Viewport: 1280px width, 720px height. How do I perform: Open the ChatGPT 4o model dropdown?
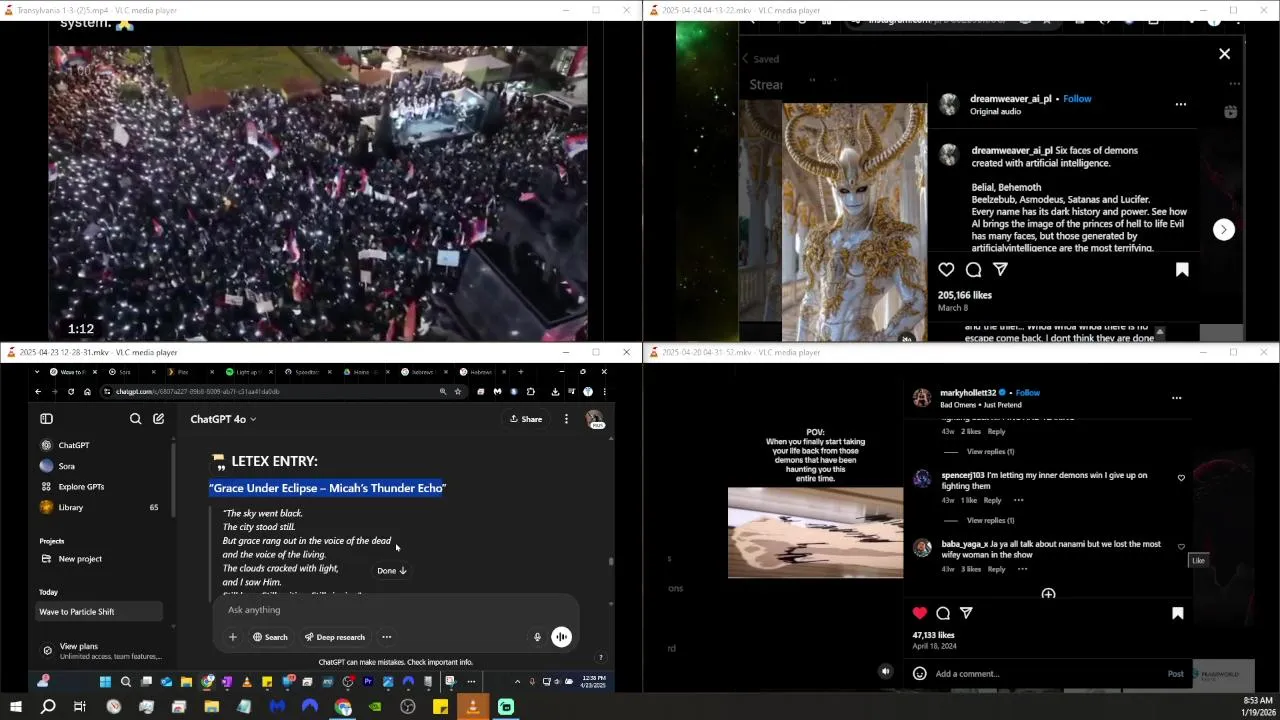[223, 419]
